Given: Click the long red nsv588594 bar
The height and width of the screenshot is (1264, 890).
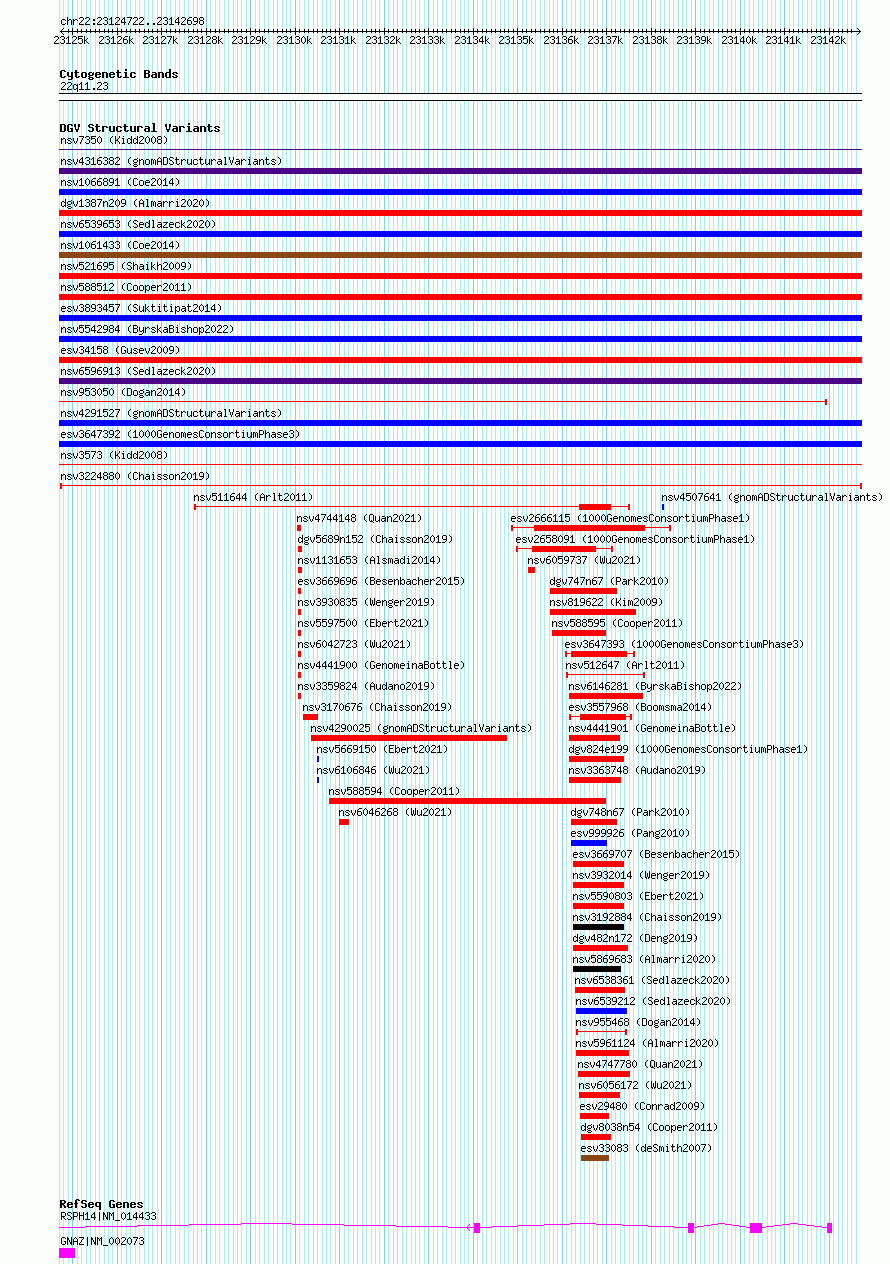Looking at the screenshot, I should point(467,801).
